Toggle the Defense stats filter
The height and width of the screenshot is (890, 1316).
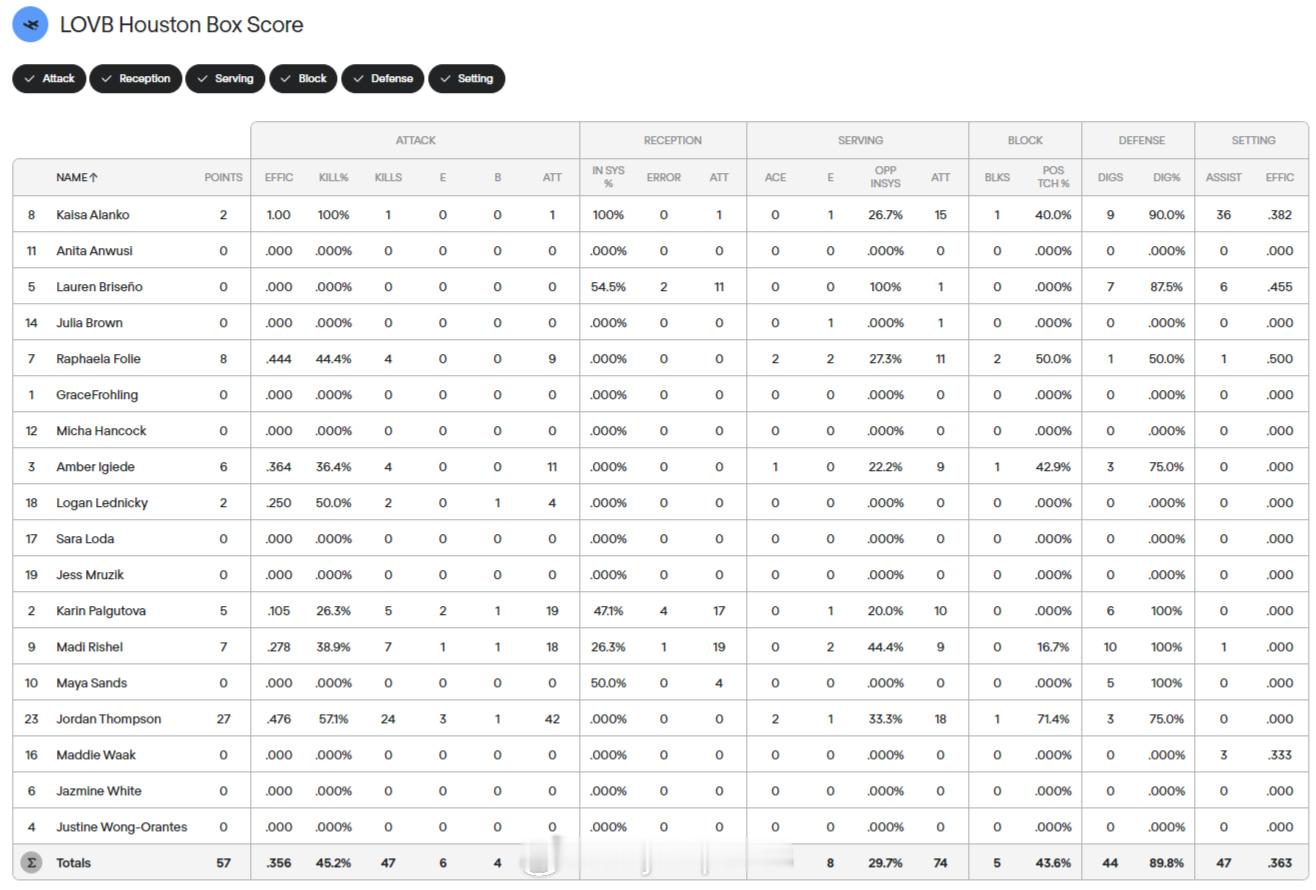[x=382, y=78]
